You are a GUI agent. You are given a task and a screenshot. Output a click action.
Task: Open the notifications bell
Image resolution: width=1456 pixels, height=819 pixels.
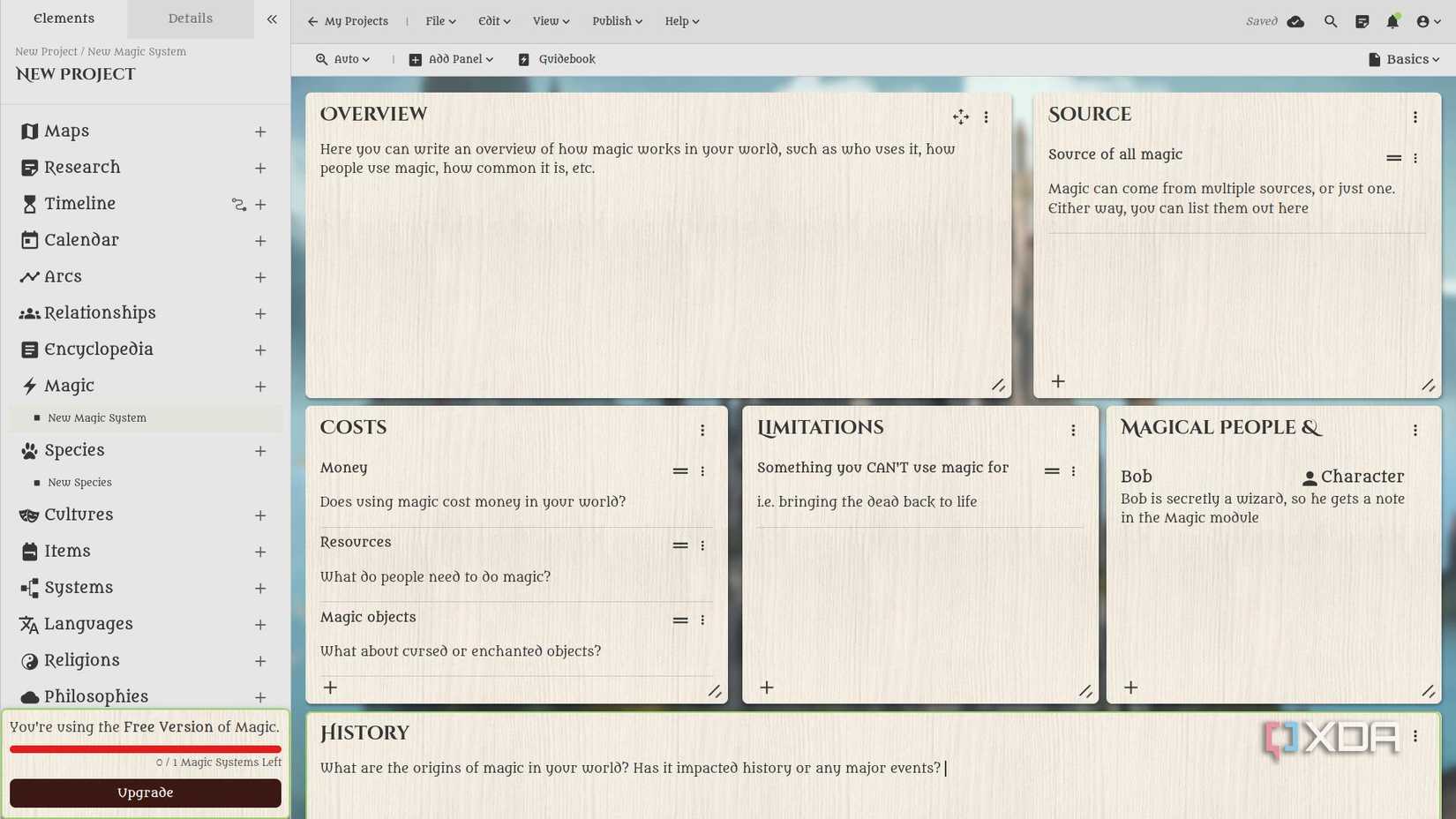pyautogui.click(x=1392, y=21)
